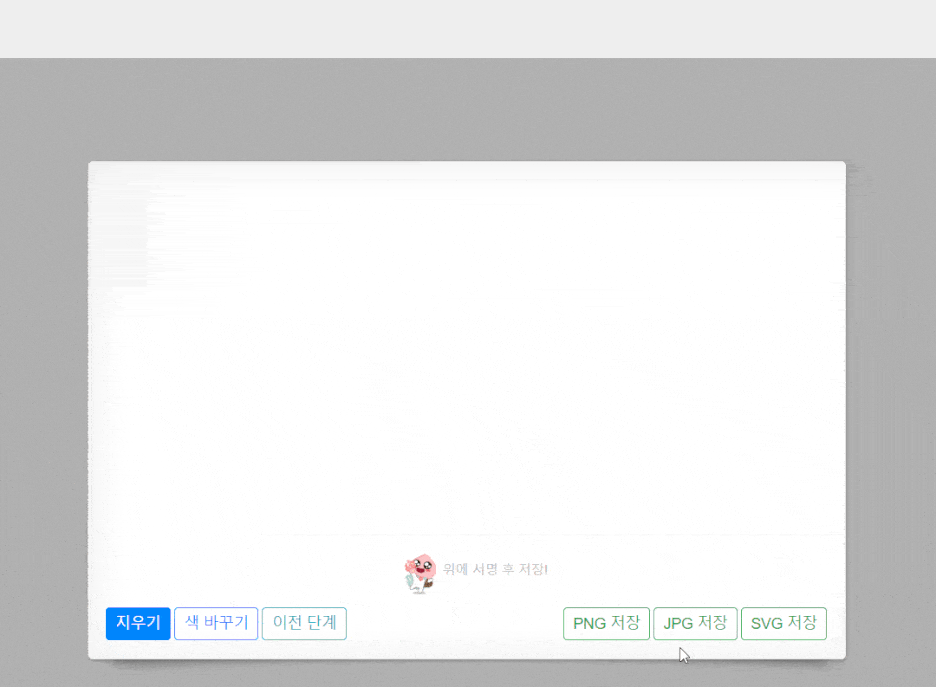Click the white signature canvas area
936x687 pixels.
(x=467, y=358)
